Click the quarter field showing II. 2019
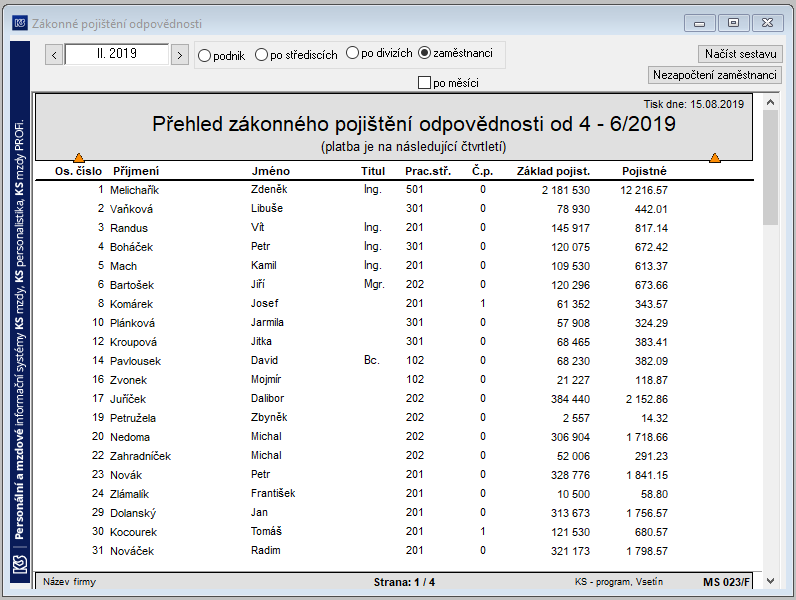Viewport: 796px width, 600px height. pos(117,54)
